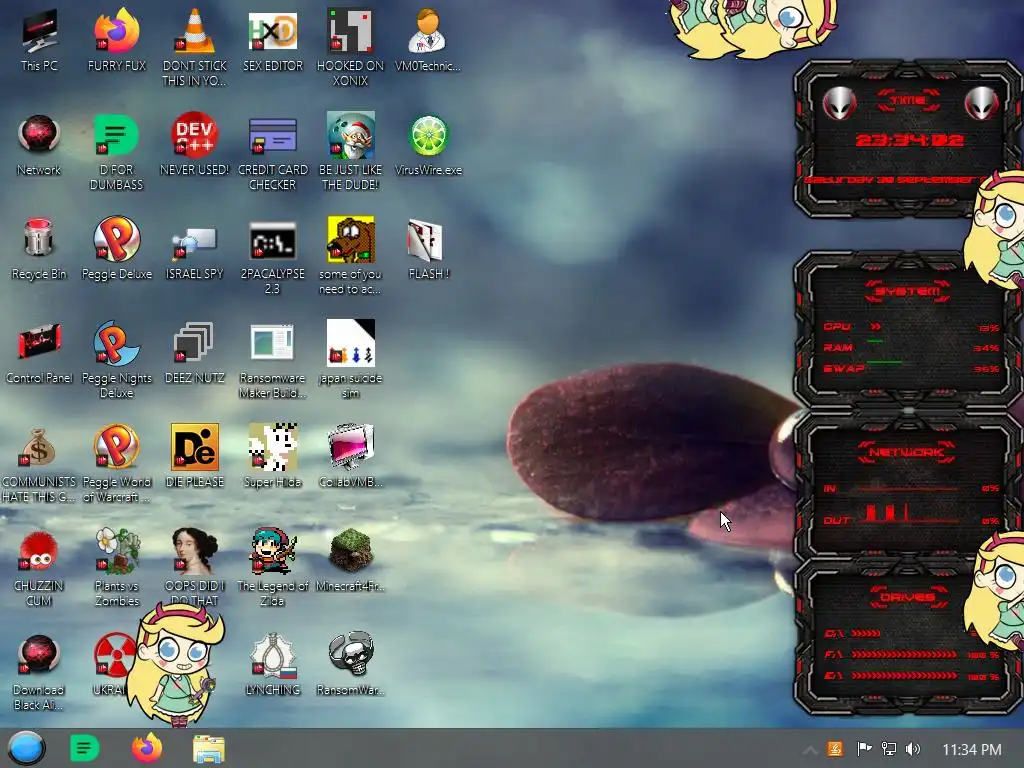Click the blue Start orb button
The height and width of the screenshot is (768, 1024).
26,748
